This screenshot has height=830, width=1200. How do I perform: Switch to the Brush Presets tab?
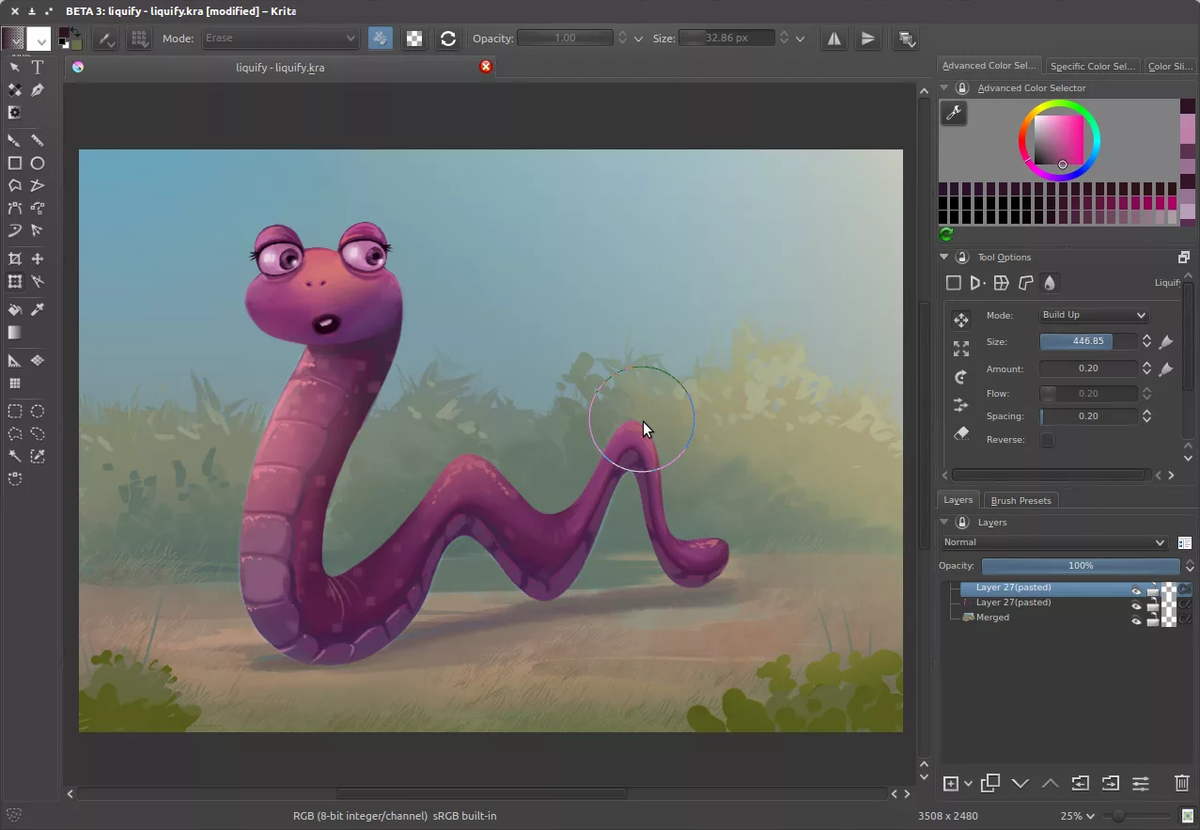(1020, 500)
